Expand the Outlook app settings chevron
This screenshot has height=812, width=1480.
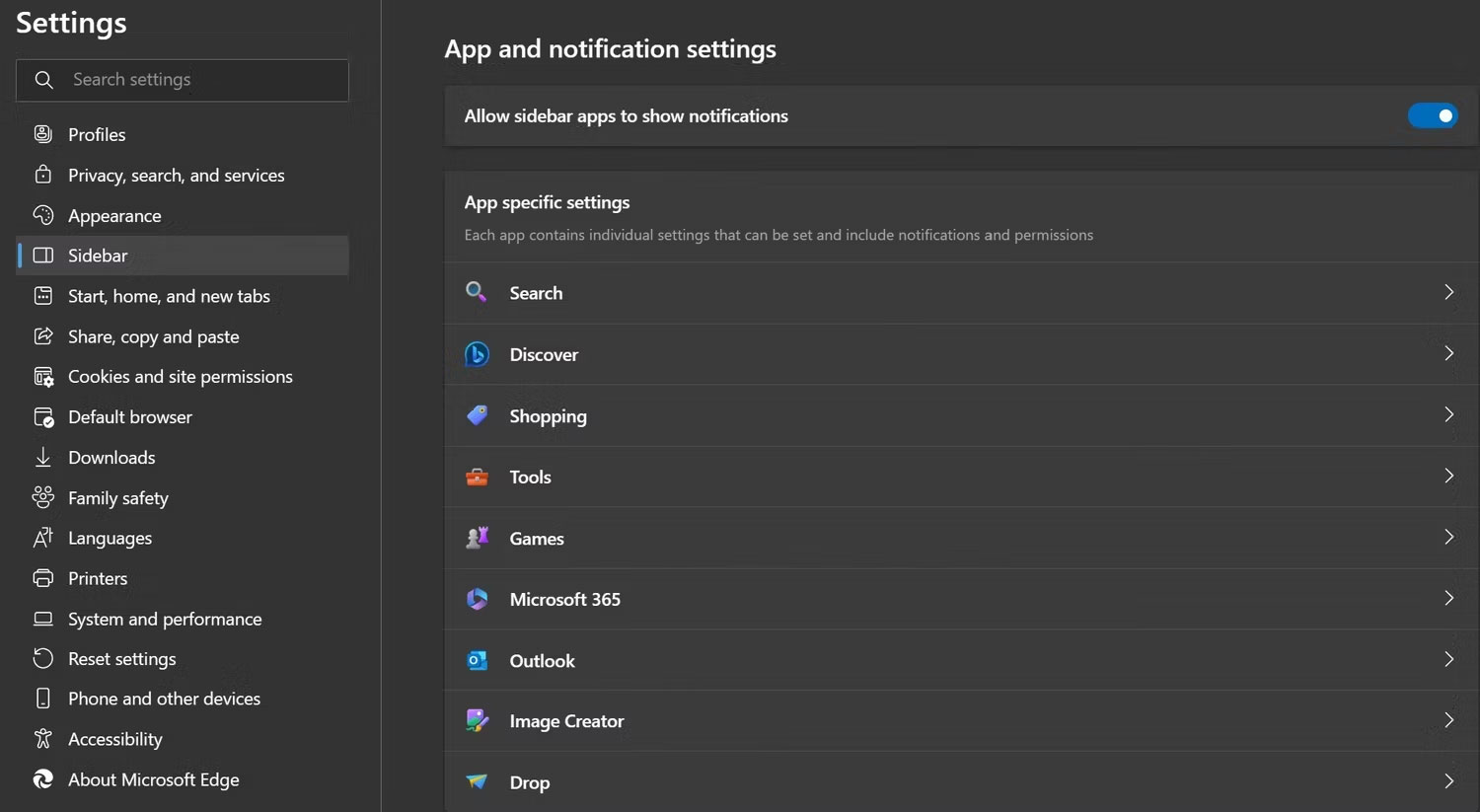pyautogui.click(x=1448, y=659)
